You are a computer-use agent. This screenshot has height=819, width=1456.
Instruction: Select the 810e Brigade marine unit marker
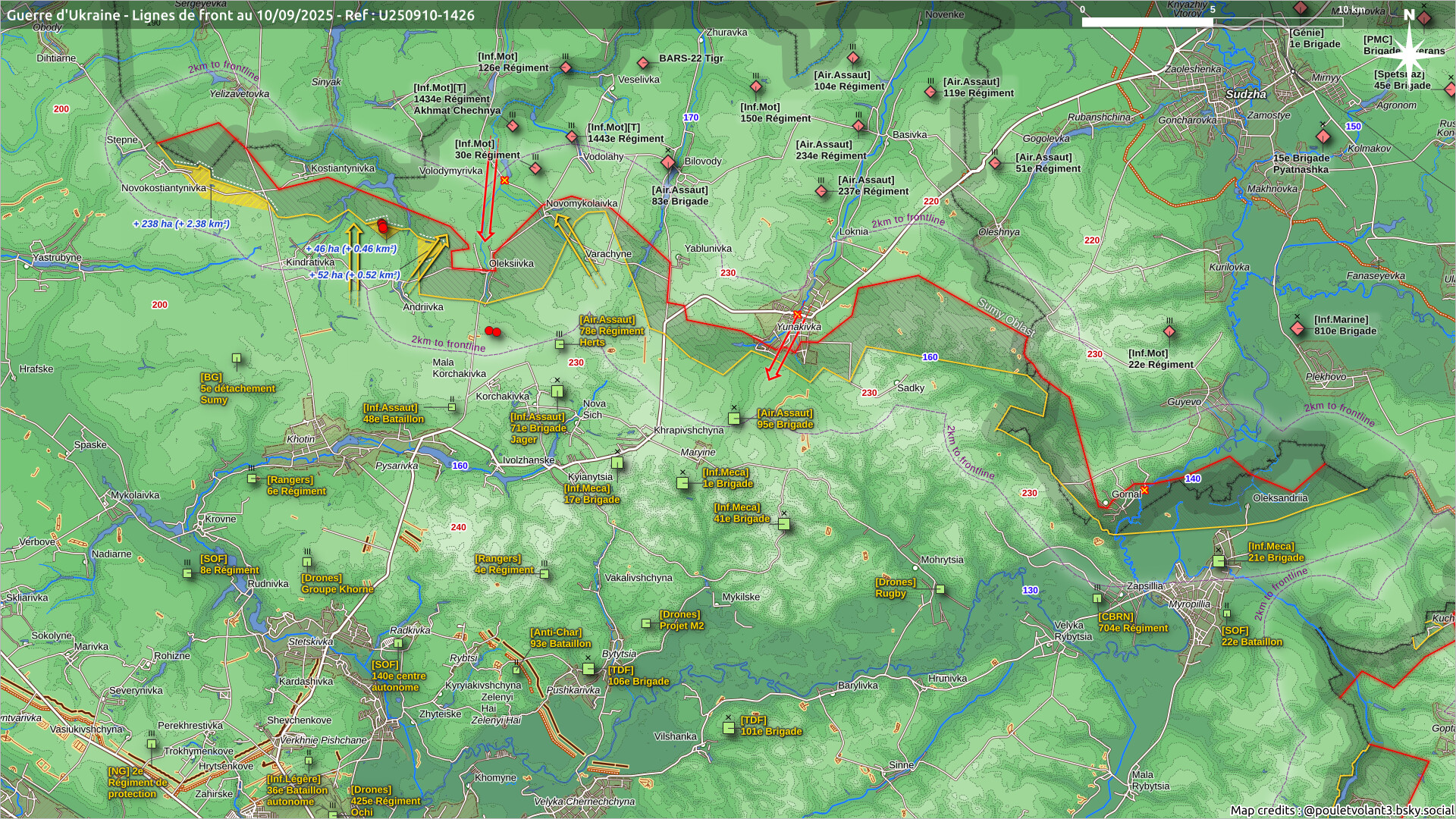tap(1298, 329)
